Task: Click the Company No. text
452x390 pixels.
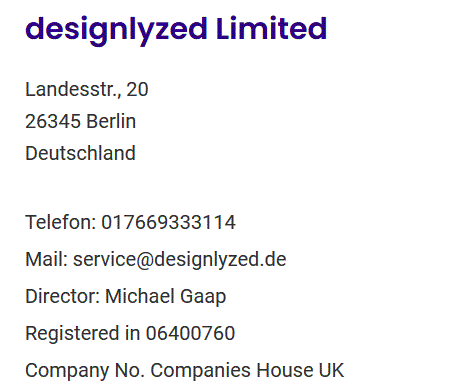Action: coord(85,371)
